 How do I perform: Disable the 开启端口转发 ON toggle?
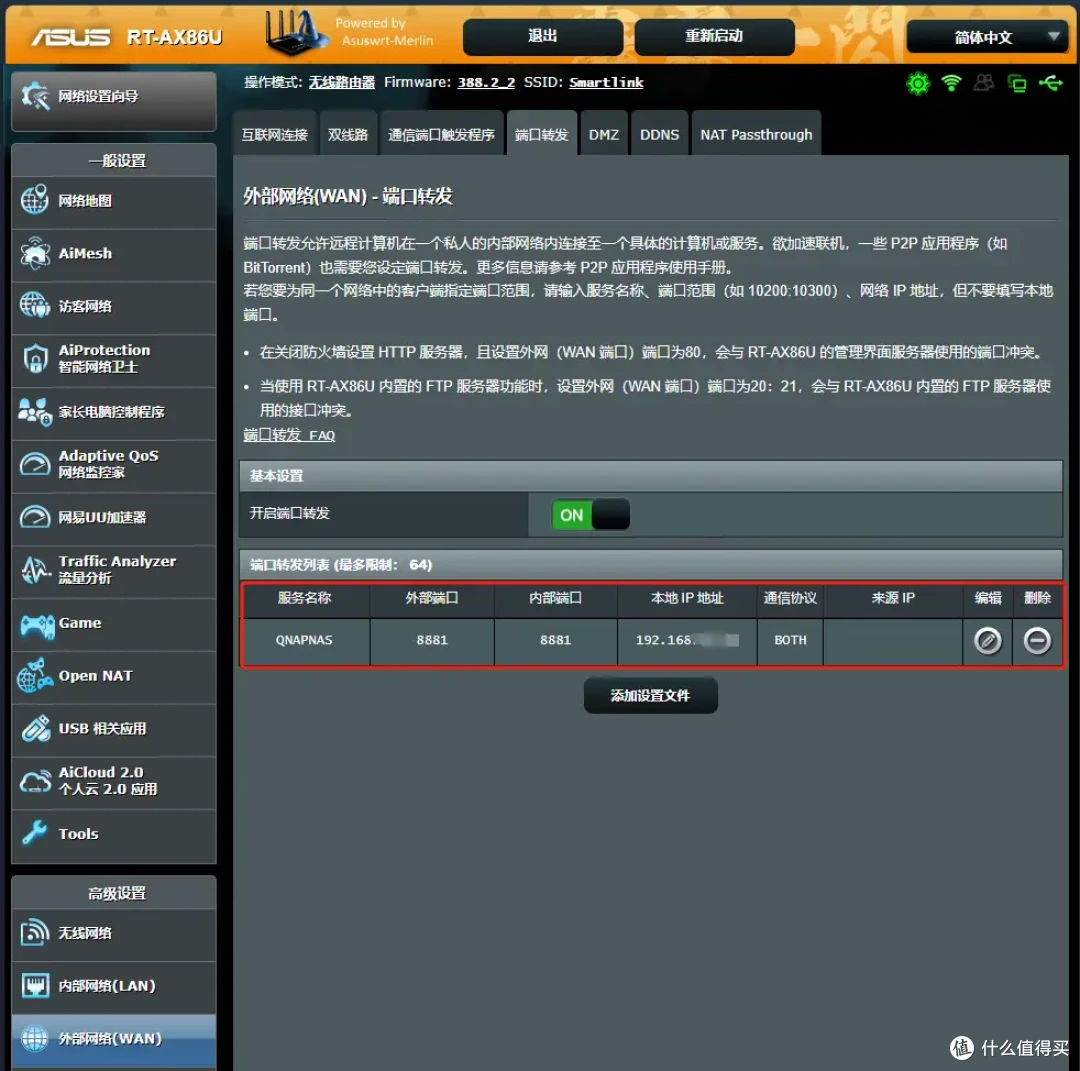click(x=590, y=514)
